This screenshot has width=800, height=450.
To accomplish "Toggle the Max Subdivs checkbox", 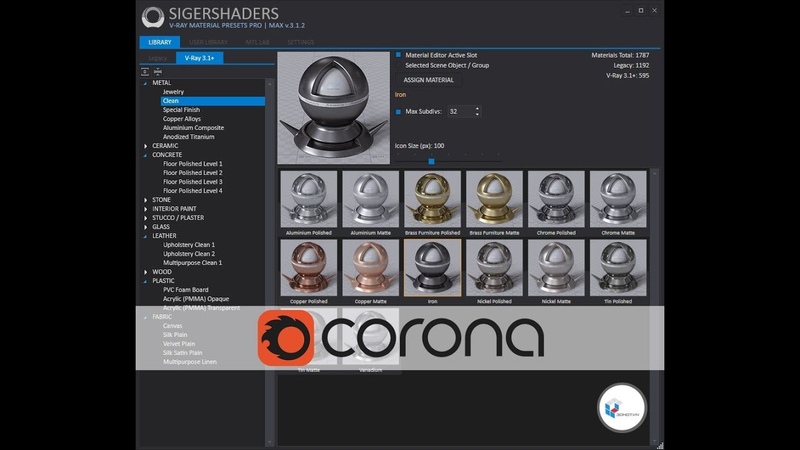I will tap(398, 111).
